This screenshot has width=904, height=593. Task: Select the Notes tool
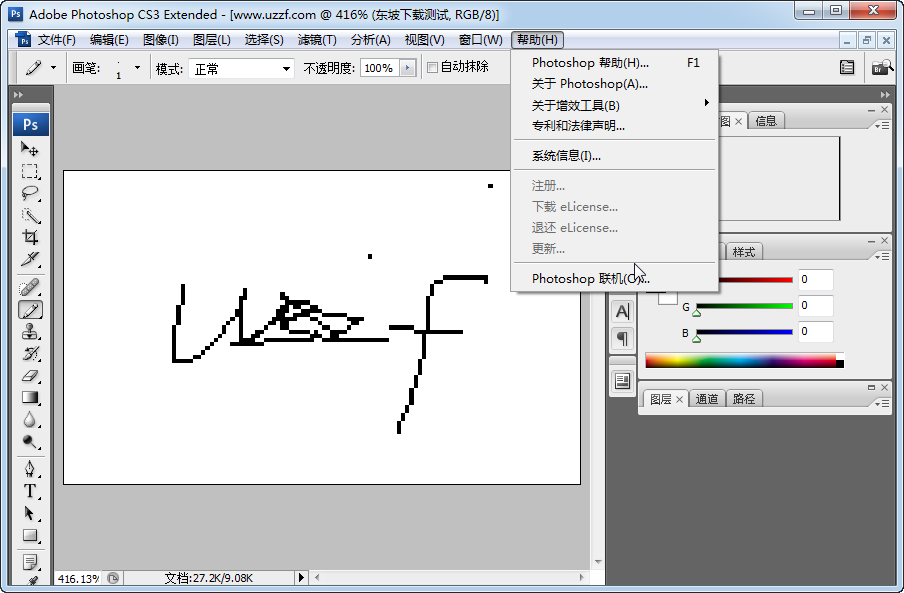[x=30, y=561]
